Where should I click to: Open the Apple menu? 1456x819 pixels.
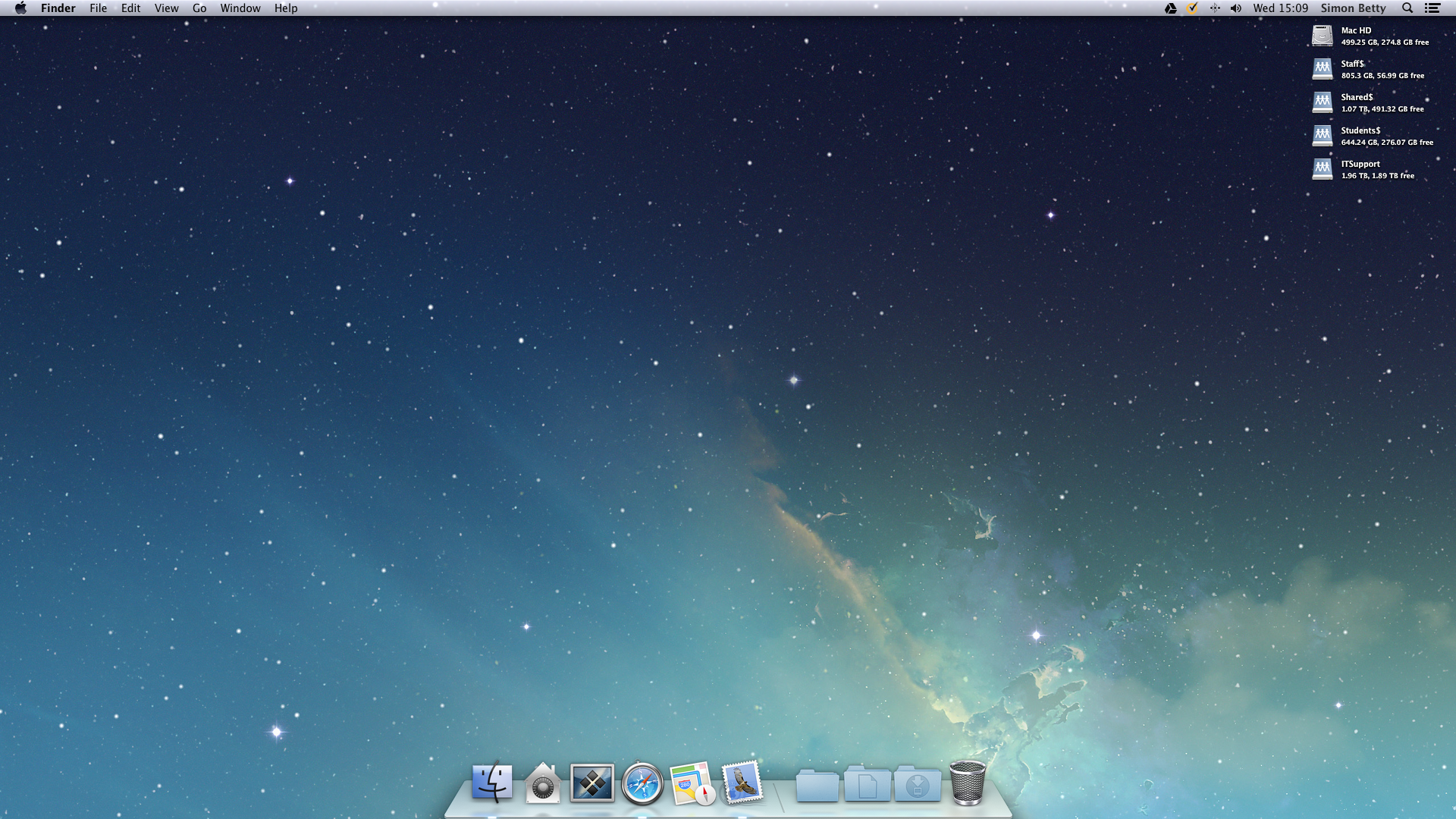tap(20, 8)
